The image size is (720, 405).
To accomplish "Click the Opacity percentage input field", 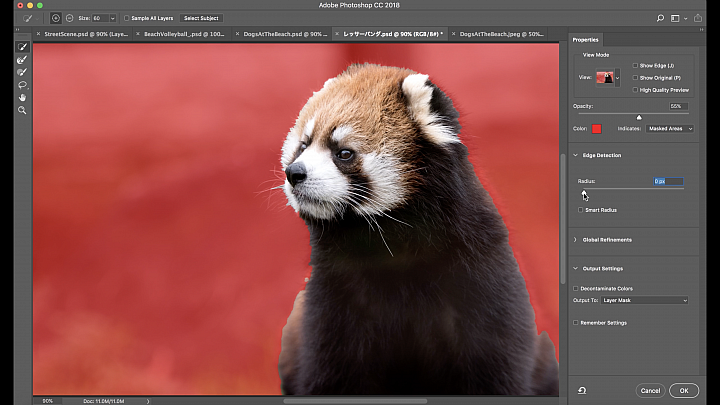I will pyautogui.click(x=679, y=106).
